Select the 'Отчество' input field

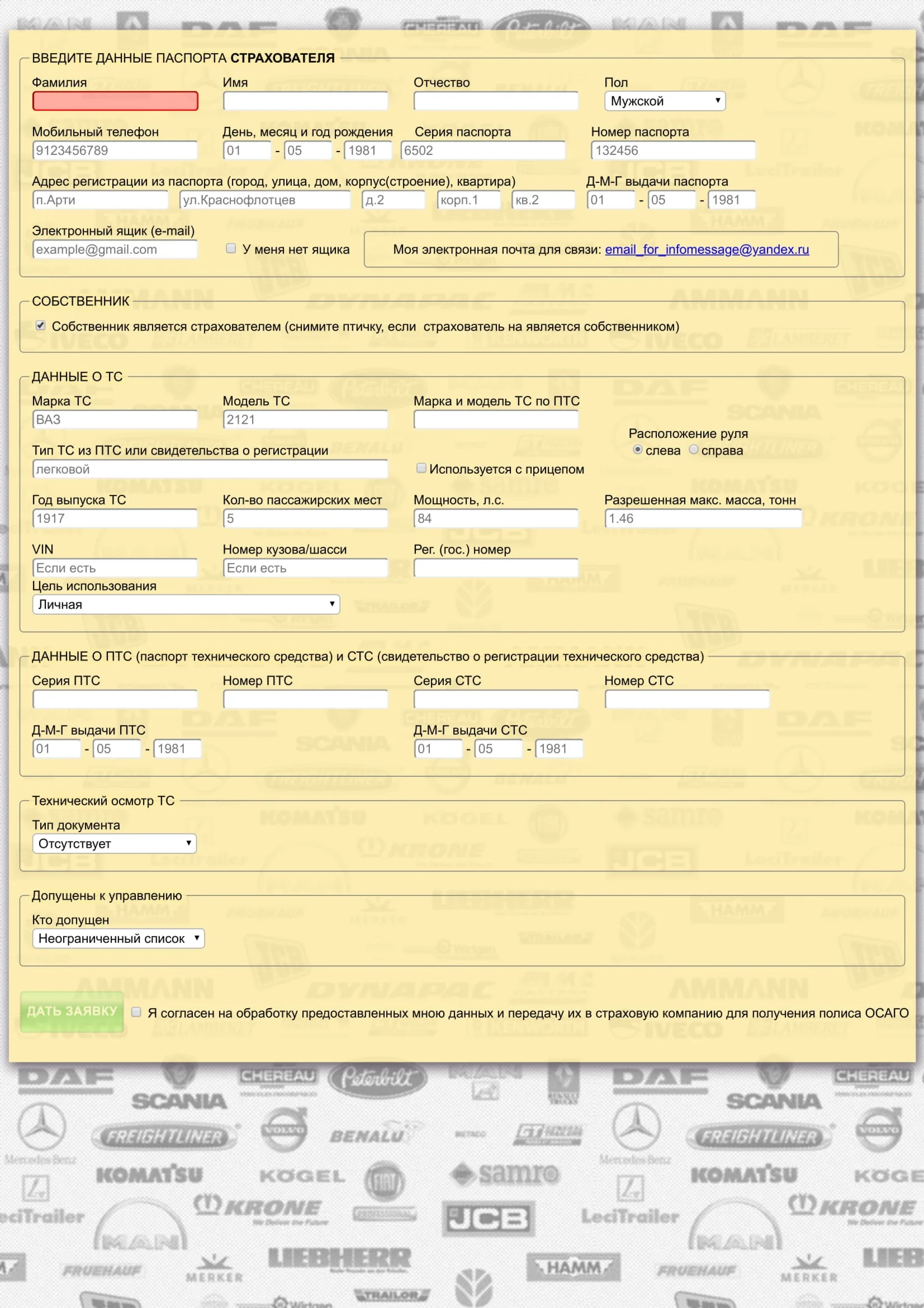click(x=496, y=101)
